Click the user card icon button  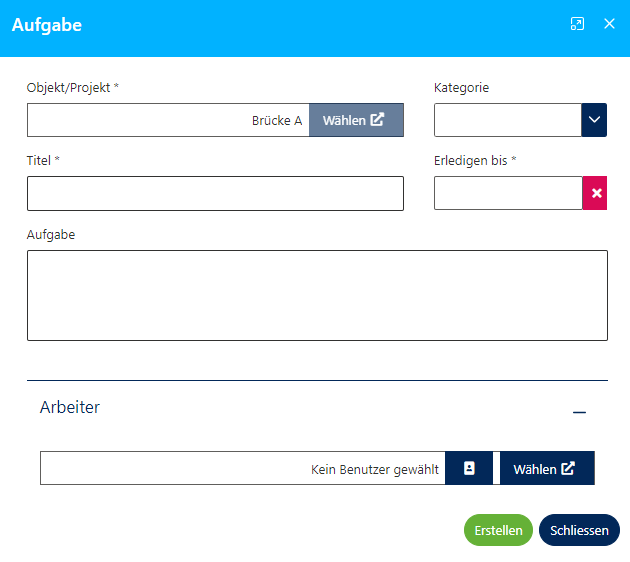coord(469,468)
